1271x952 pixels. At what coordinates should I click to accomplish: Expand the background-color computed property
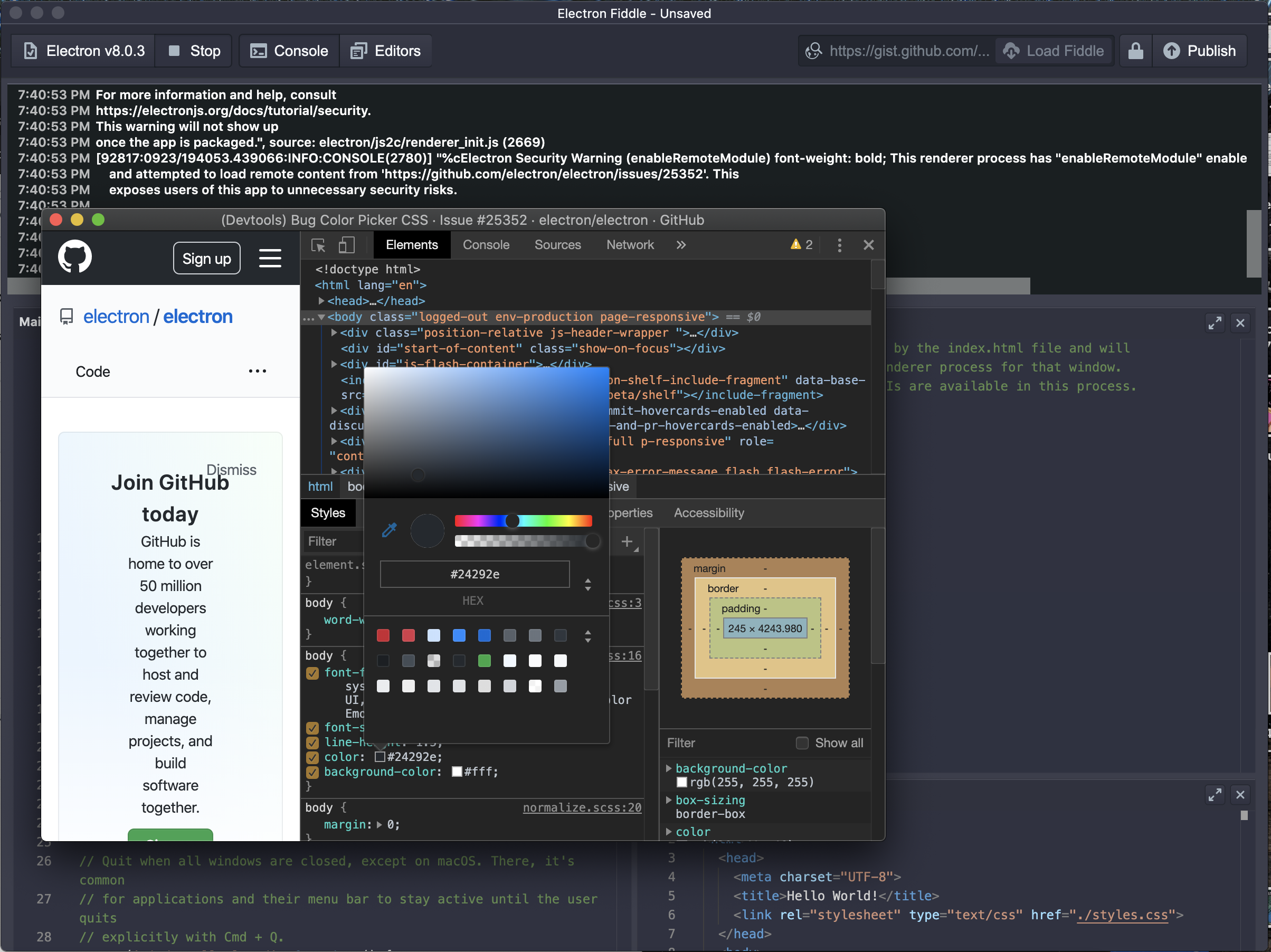(x=669, y=769)
